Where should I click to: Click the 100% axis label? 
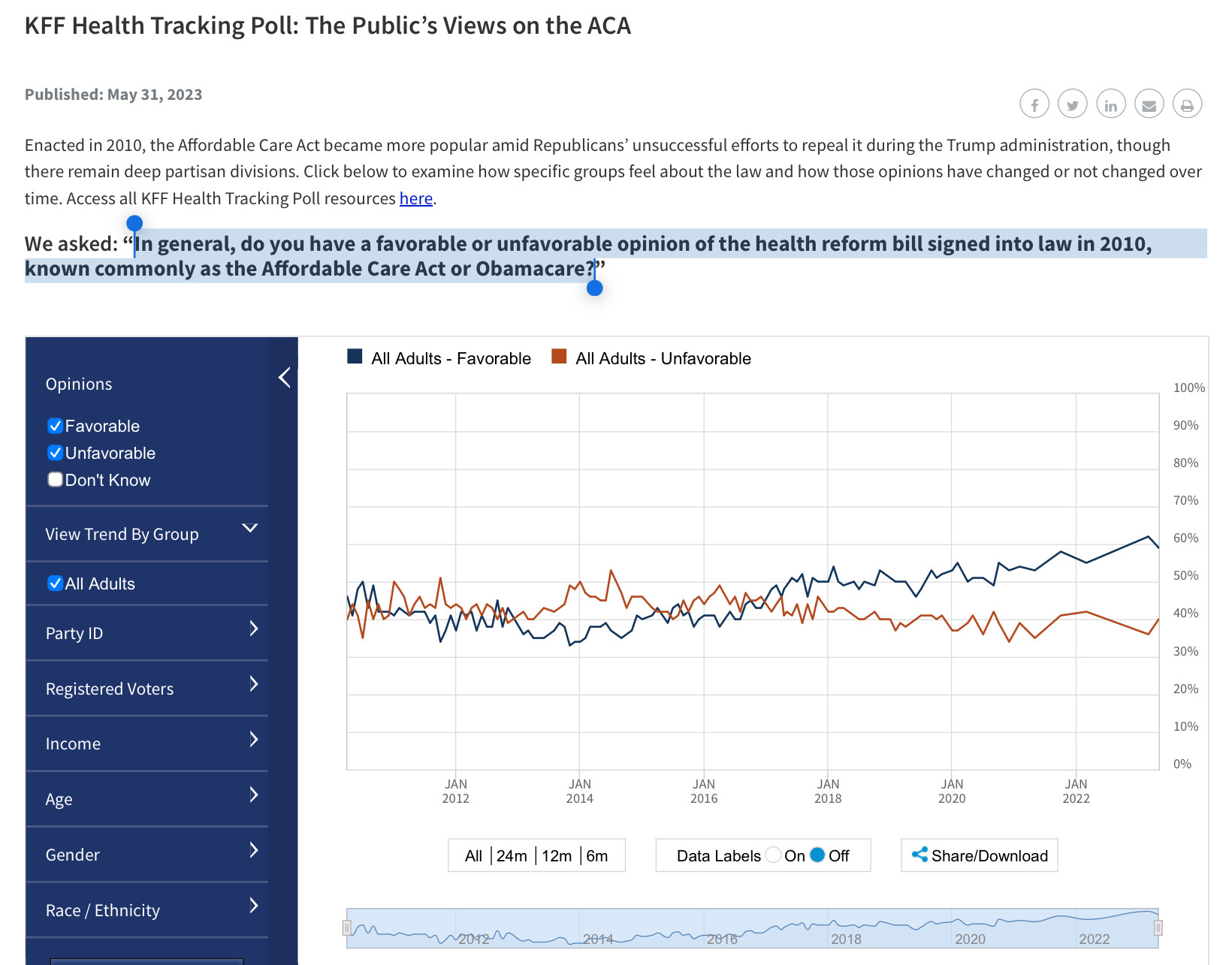(1189, 388)
